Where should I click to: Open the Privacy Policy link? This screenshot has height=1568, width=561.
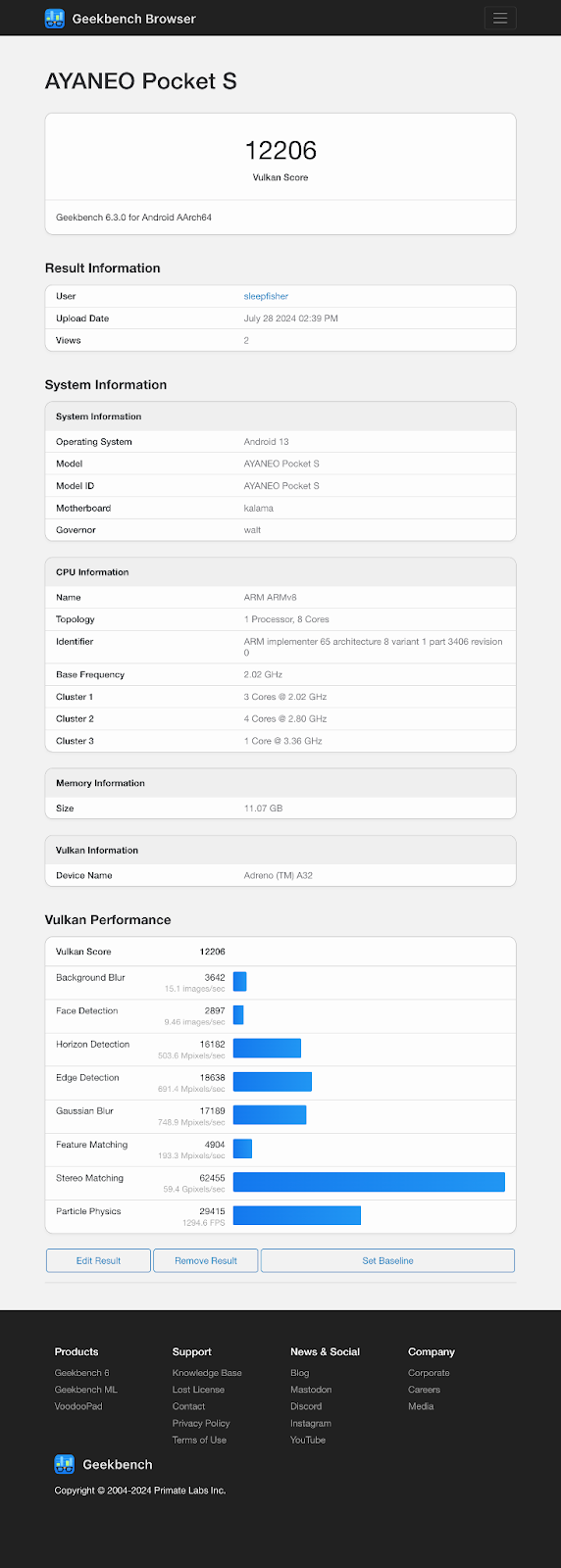(x=201, y=1423)
